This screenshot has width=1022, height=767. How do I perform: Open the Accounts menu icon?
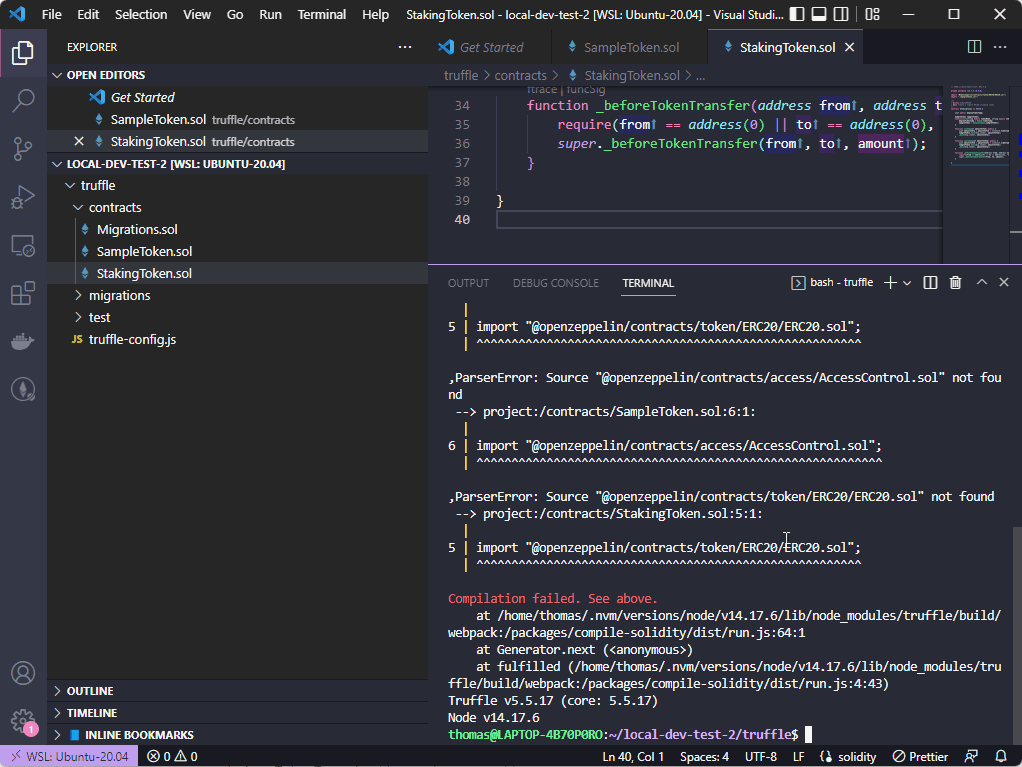point(23,673)
